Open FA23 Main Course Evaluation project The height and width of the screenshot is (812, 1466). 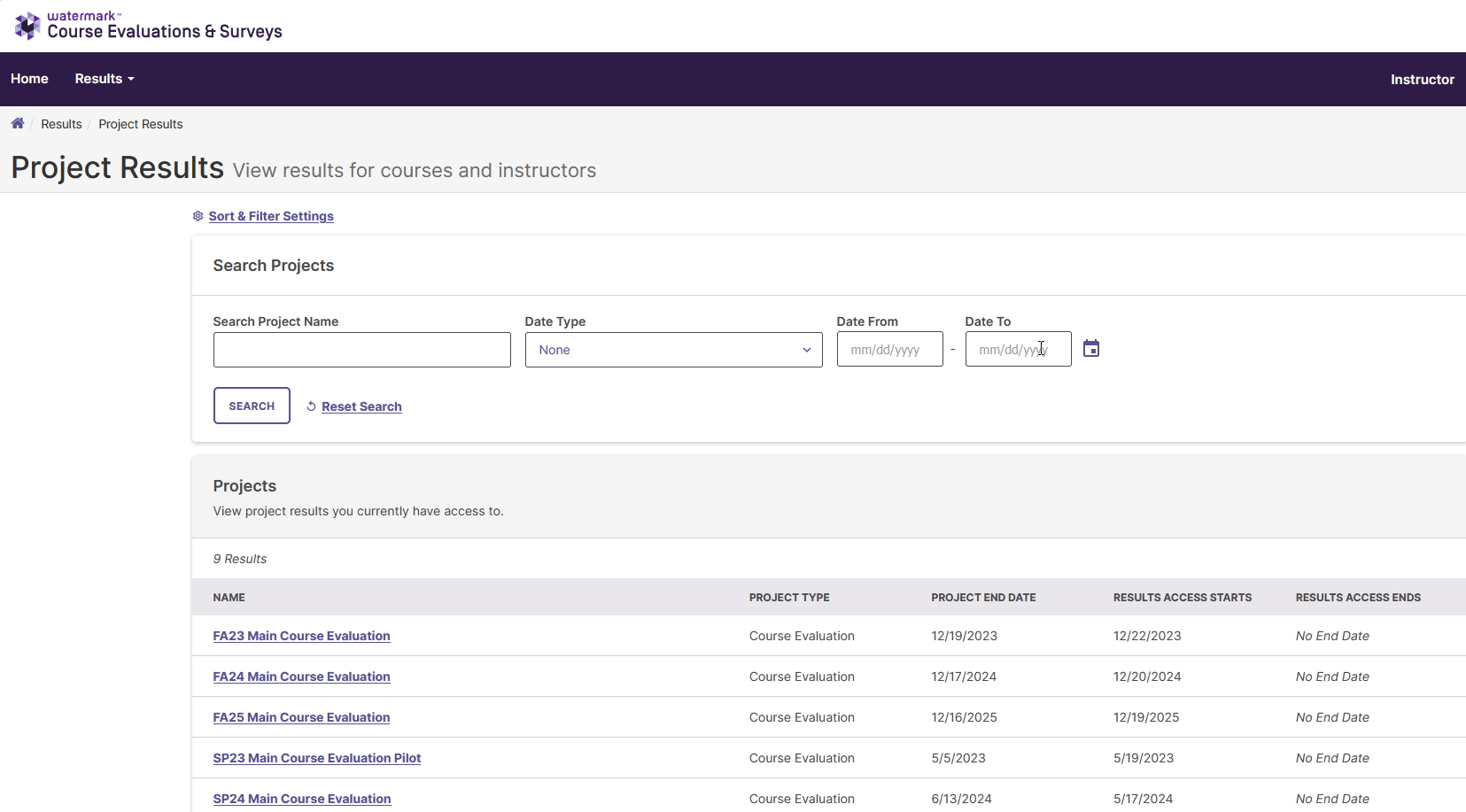[x=301, y=636]
